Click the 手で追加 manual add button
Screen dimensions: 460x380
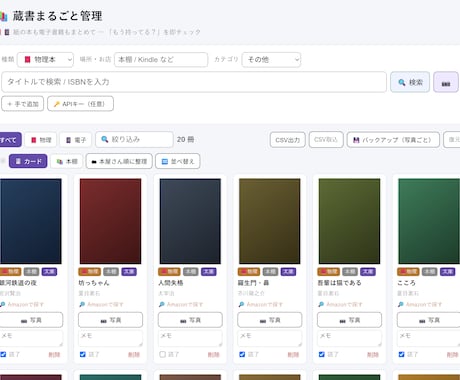pos(23,104)
